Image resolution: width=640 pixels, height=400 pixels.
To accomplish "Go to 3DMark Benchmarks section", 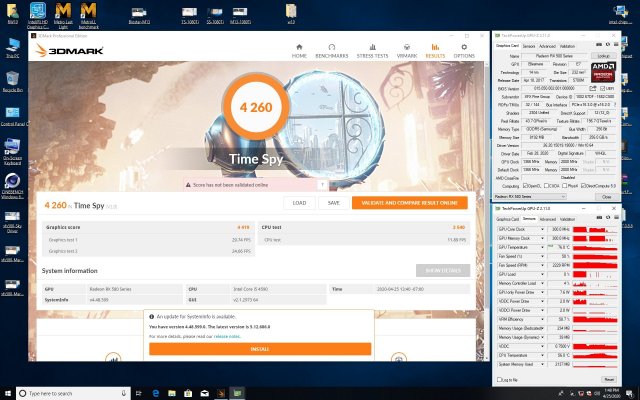I will [x=333, y=51].
